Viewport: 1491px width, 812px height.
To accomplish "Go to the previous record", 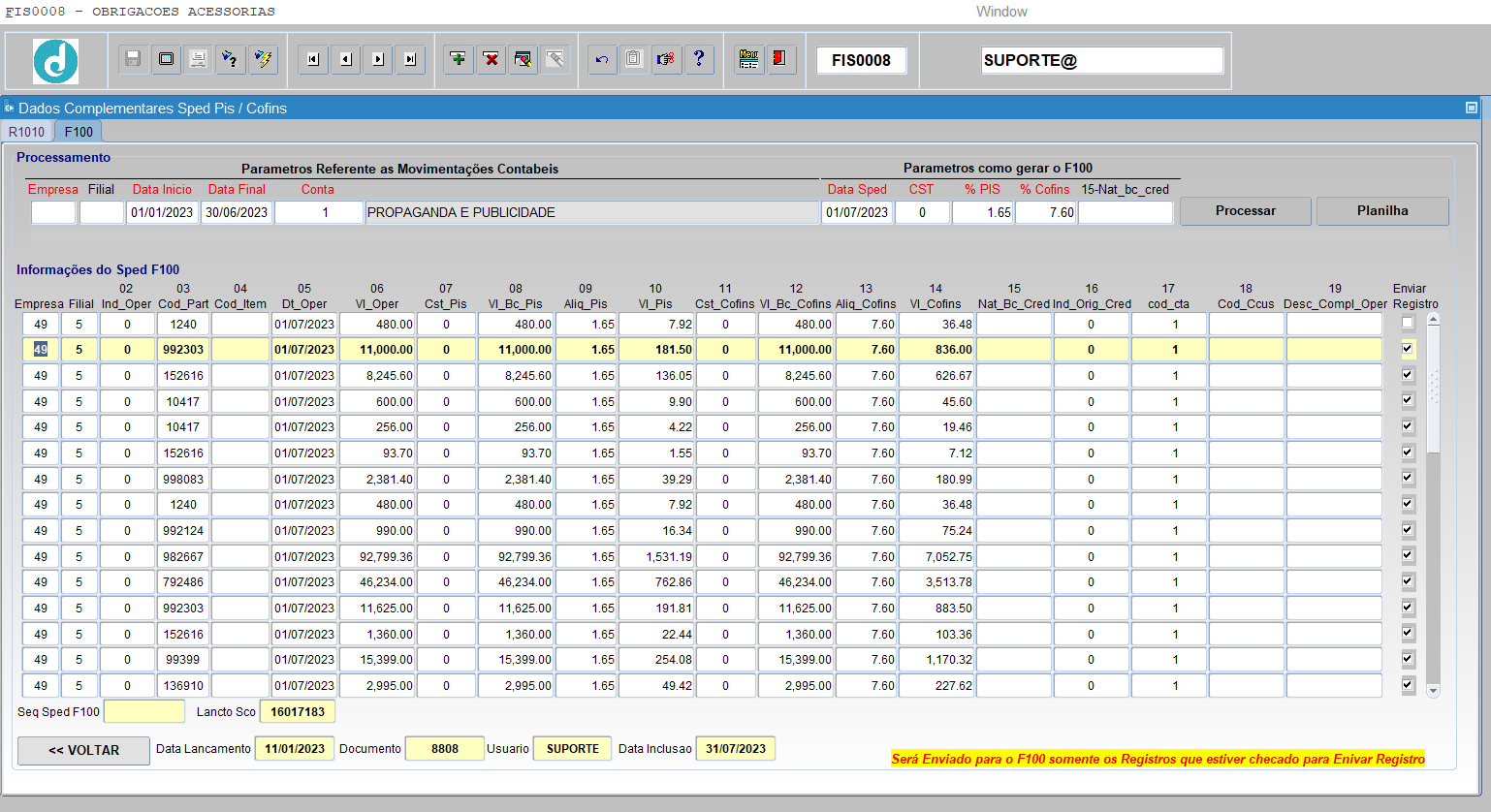I will click(x=346, y=59).
